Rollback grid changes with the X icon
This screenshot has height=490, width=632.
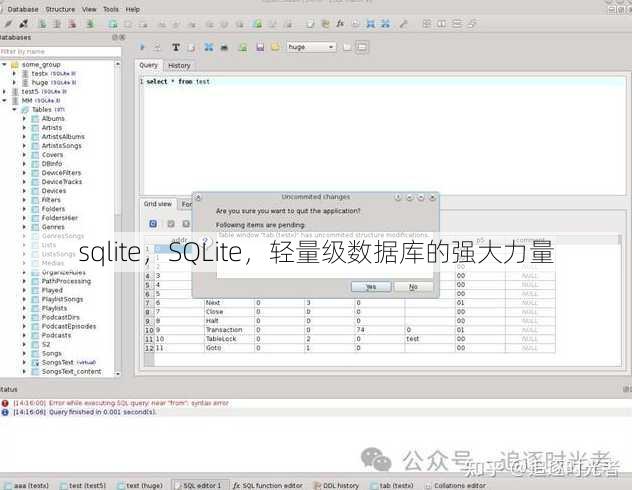point(186,224)
